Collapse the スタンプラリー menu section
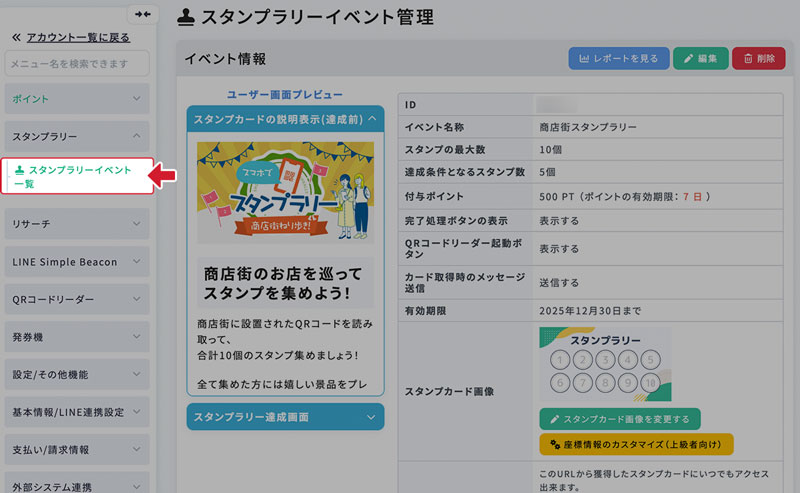Screen dimensions: 800x493 [x=77, y=136]
